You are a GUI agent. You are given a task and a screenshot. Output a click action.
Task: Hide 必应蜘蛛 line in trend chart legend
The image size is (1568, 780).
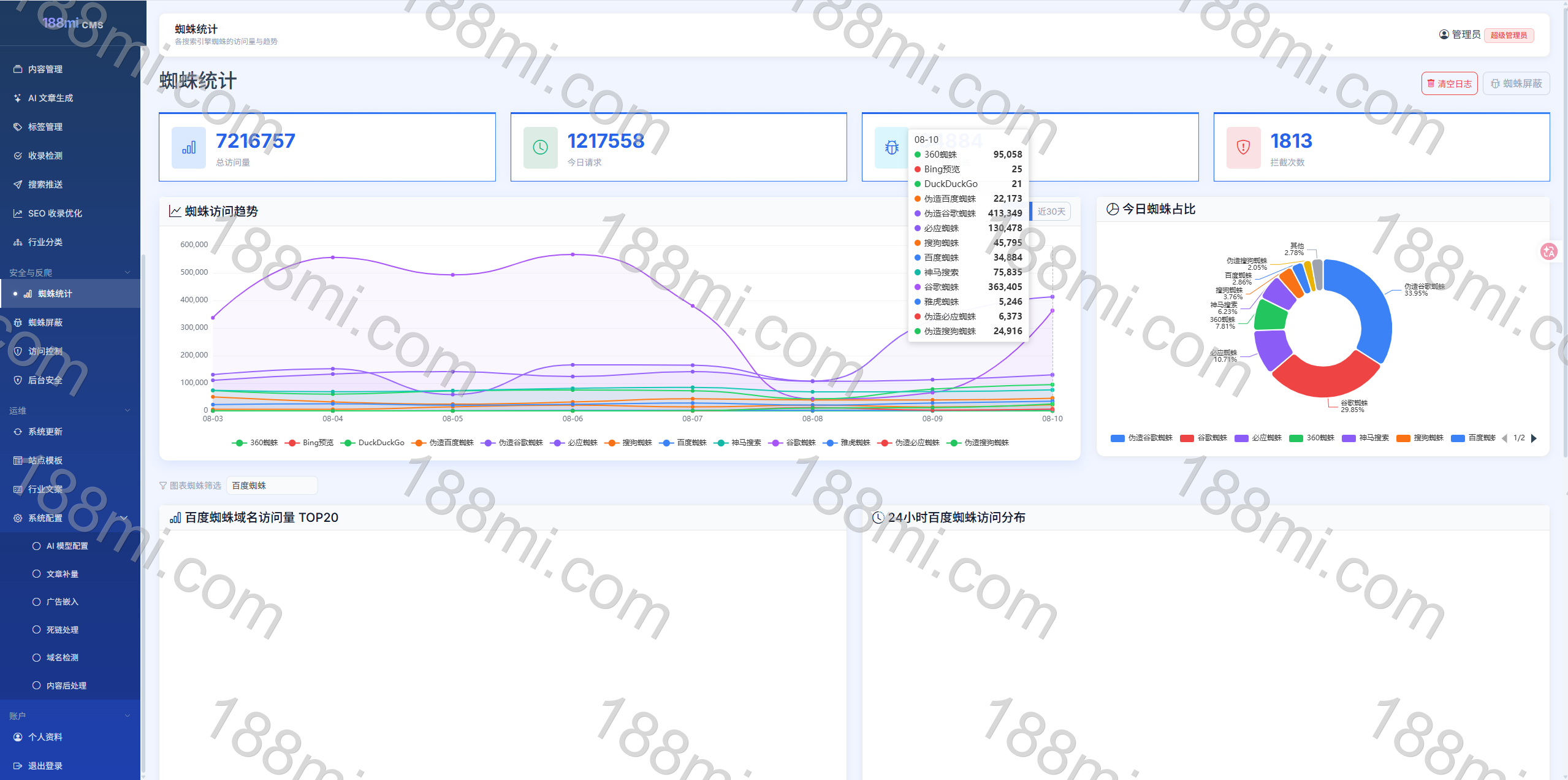574,443
